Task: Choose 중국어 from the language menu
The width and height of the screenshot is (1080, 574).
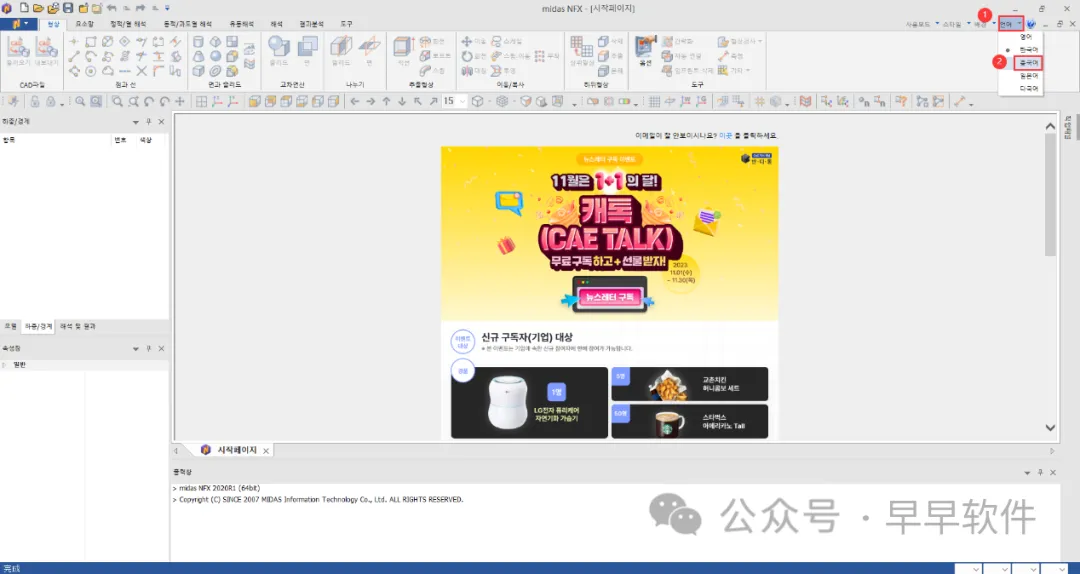Action: coord(1028,63)
